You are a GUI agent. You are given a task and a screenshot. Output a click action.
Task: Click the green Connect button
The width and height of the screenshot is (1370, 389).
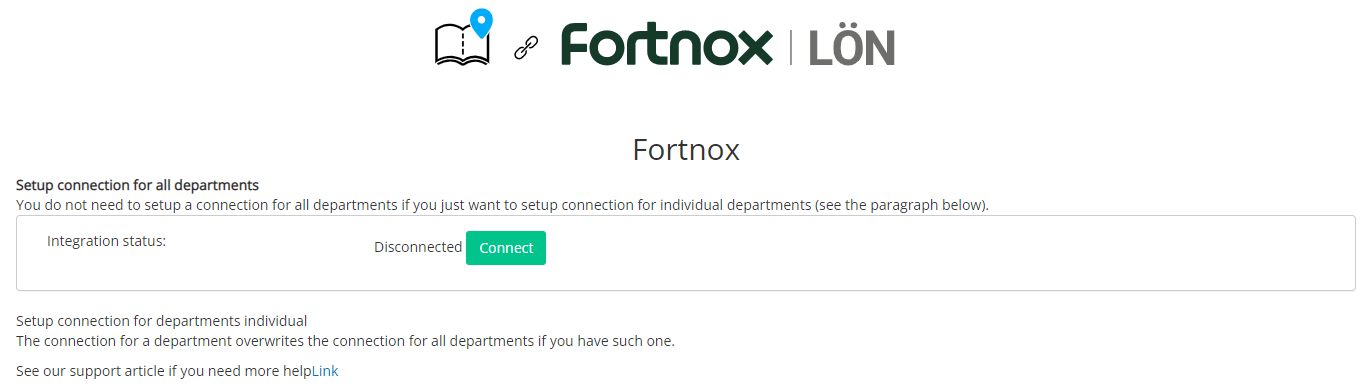pyautogui.click(x=506, y=248)
